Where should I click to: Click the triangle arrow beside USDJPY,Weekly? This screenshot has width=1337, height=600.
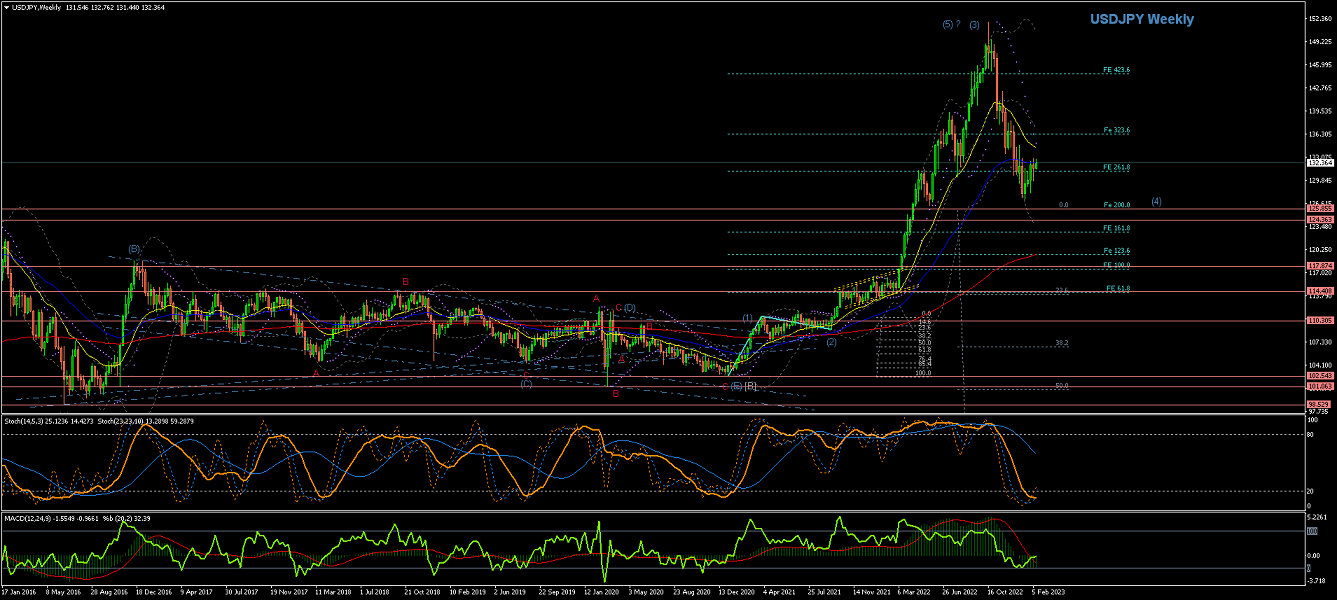[x=6, y=7]
